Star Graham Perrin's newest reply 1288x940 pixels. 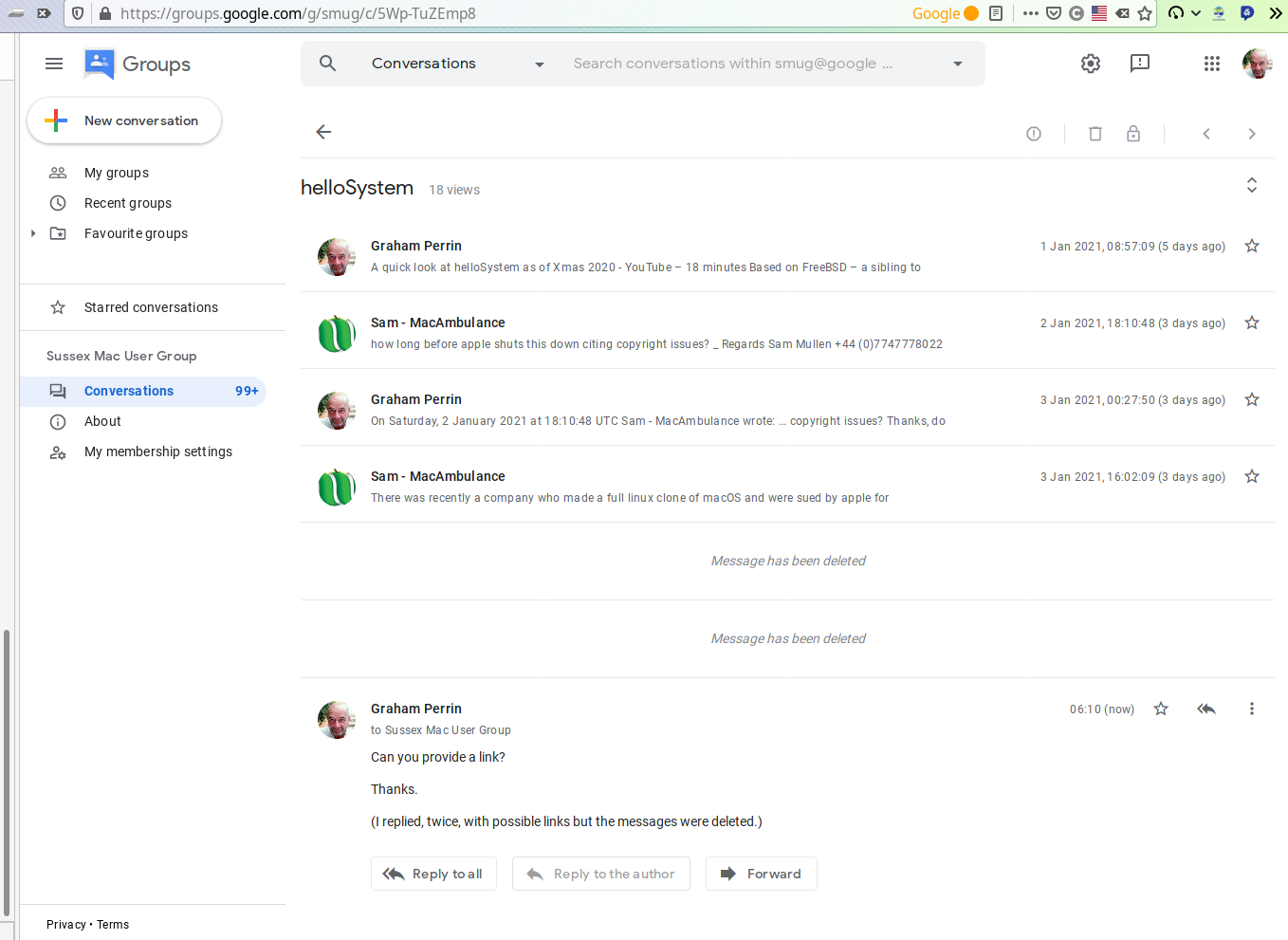(x=1160, y=709)
